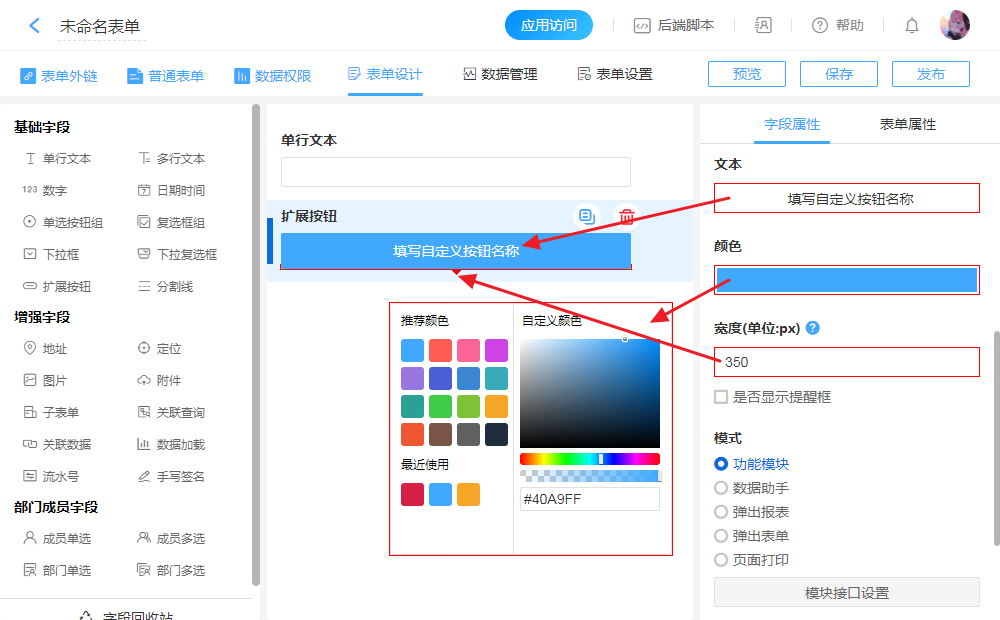Click the 宽度 input field showing 350
Image resolution: width=1000 pixels, height=620 pixels.
click(846, 362)
